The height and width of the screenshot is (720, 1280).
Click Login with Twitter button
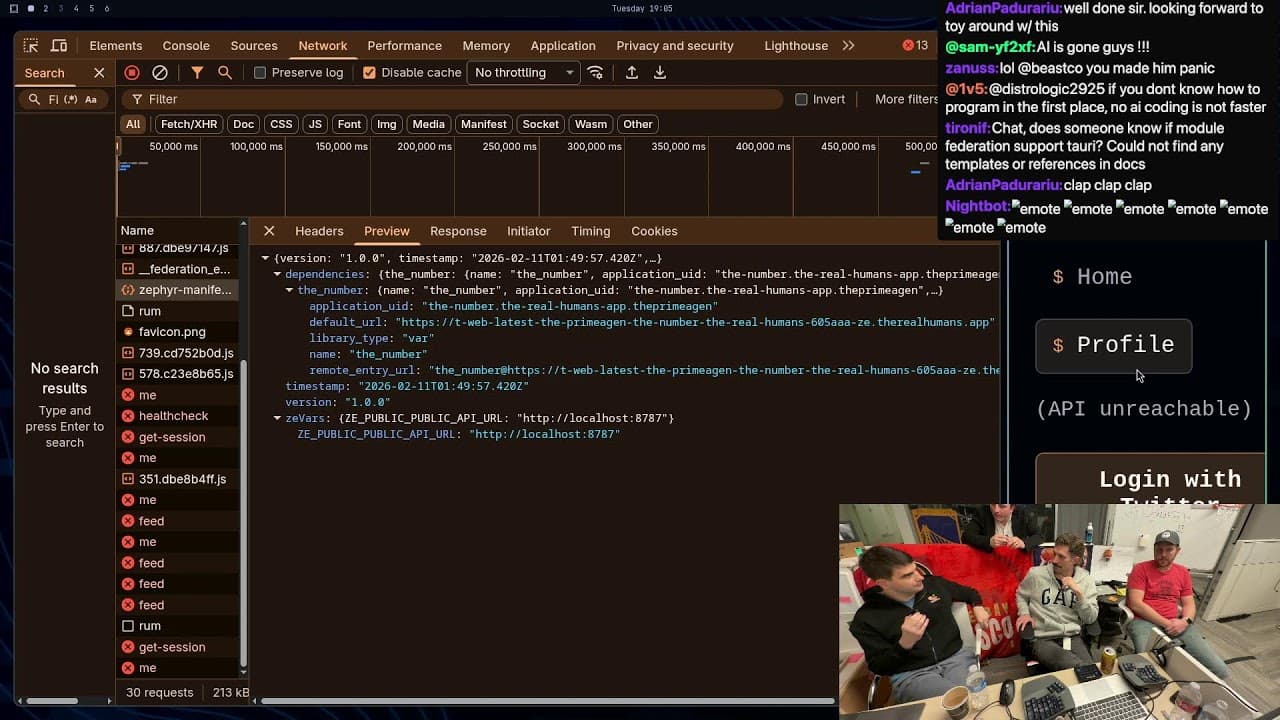(1153, 479)
